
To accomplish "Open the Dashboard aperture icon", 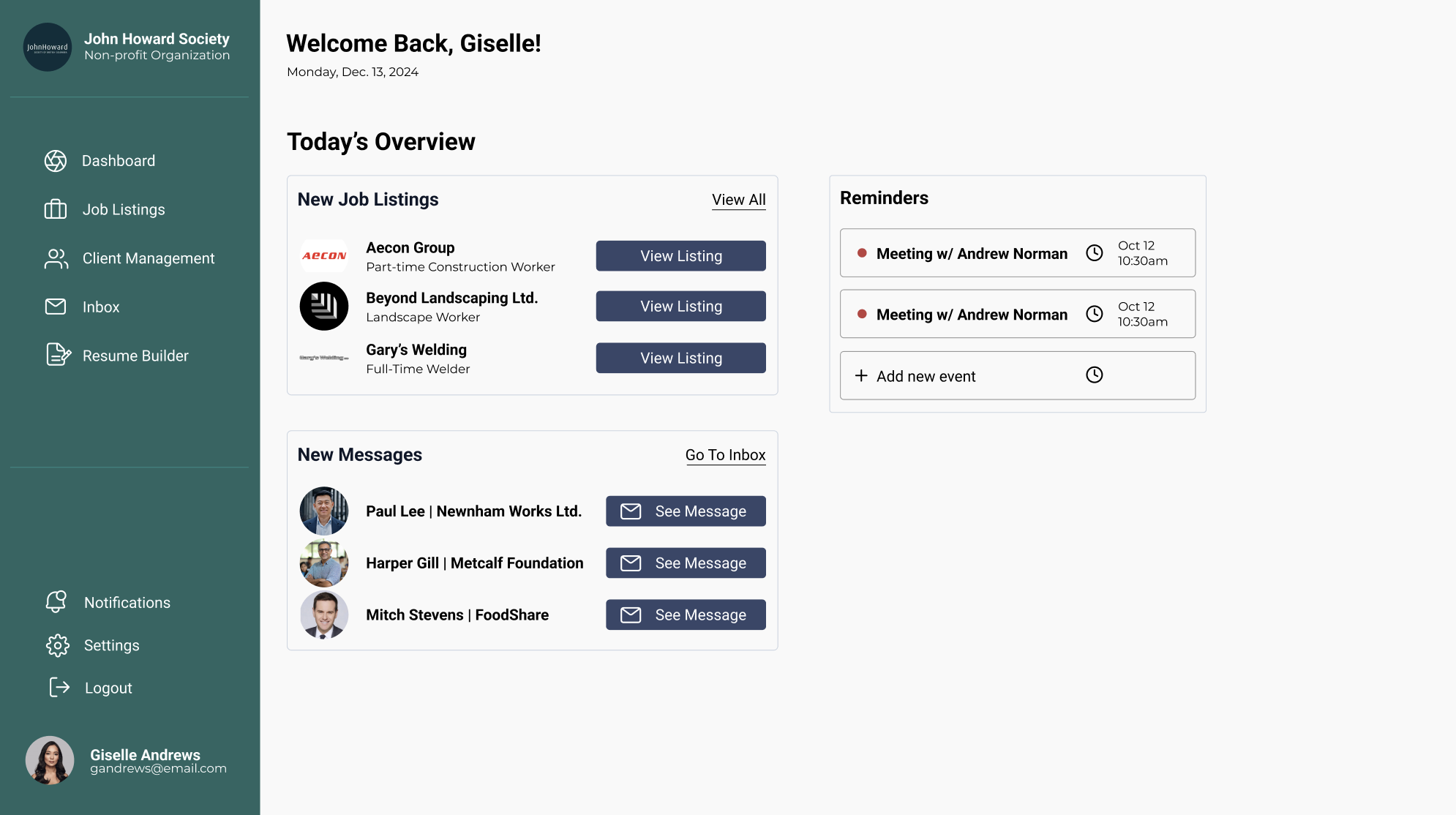I will 56,161.
